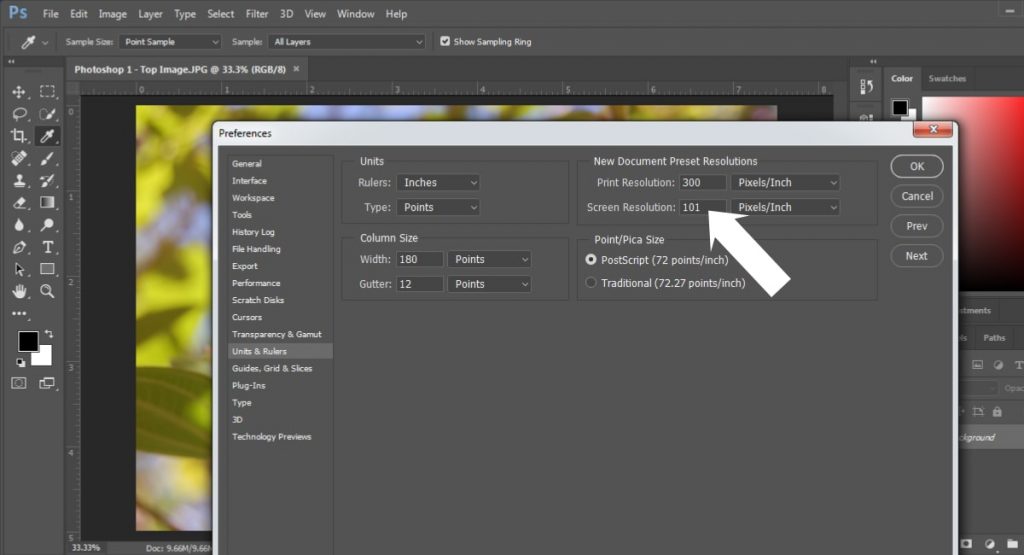This screenshot has height=555, width=1024.
Task: Select PostScript (72 points/inch) radio option
Action: 591,260
